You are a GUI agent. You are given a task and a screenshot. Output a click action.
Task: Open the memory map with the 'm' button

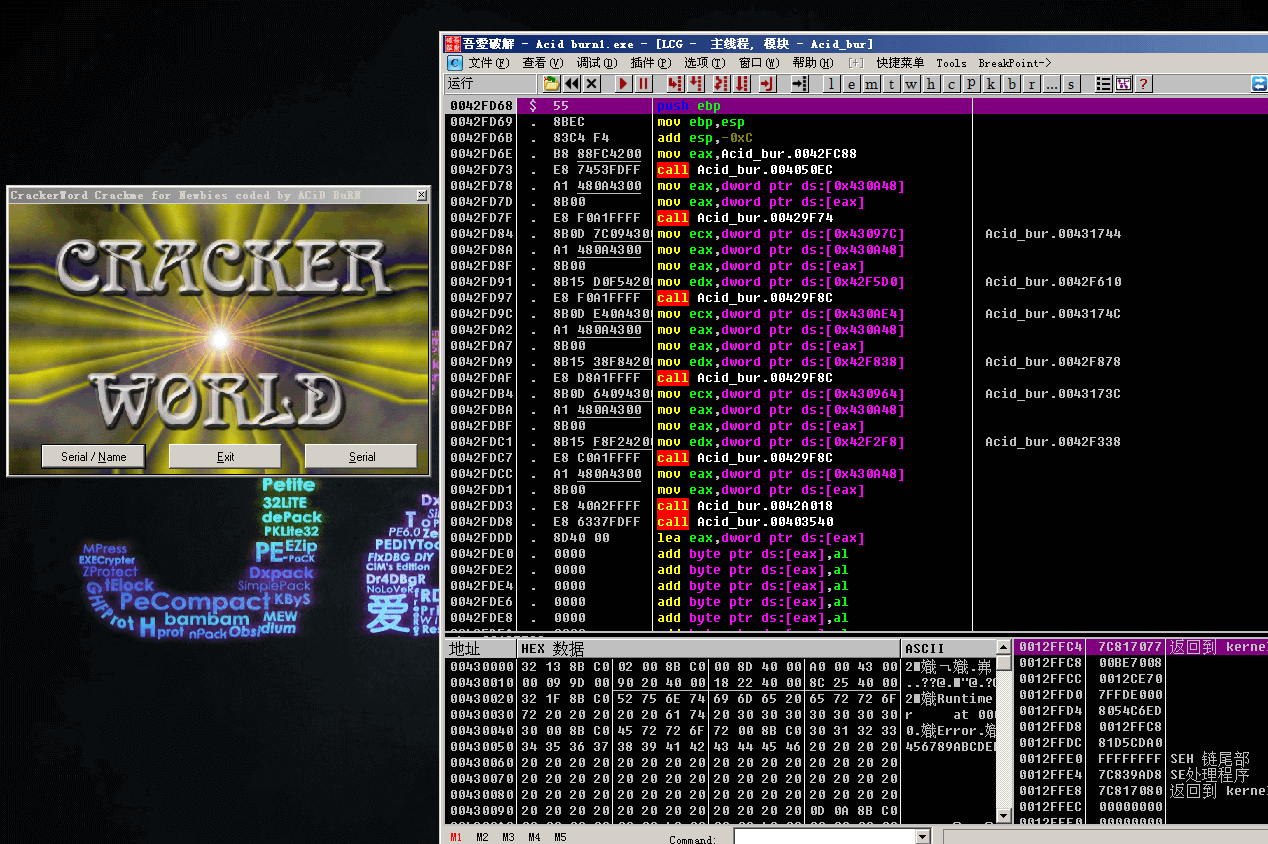point(871,84)
